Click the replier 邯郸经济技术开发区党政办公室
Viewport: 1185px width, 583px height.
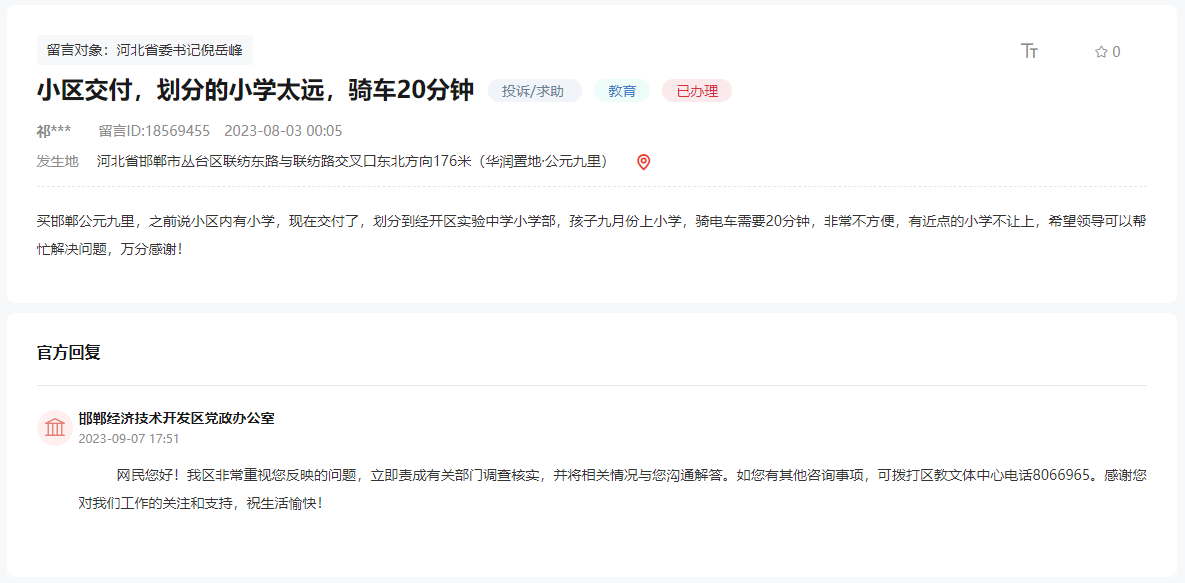pyautogui.click(x=176, y=418)
